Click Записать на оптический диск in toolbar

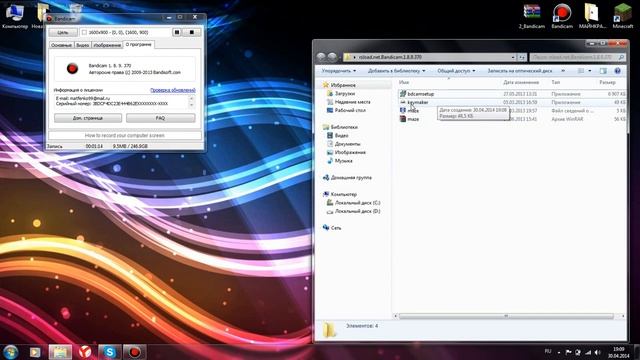(520, 71)
